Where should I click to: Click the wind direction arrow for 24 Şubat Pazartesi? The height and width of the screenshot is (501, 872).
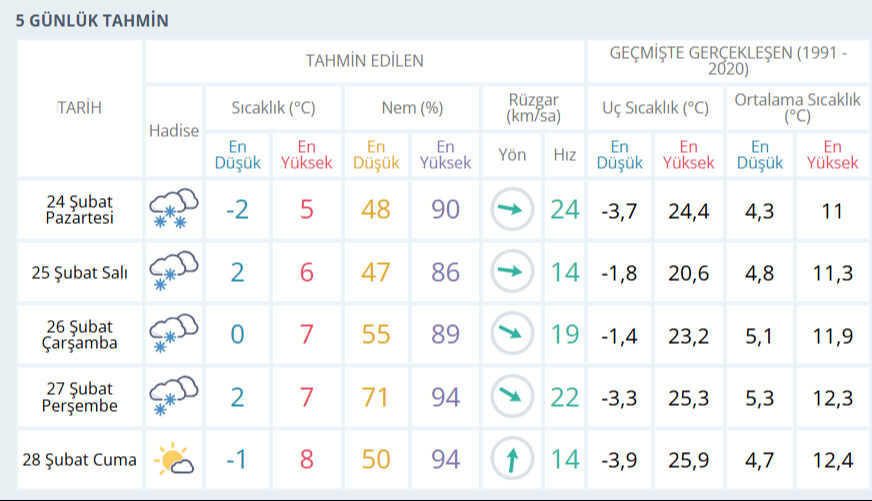512,210
